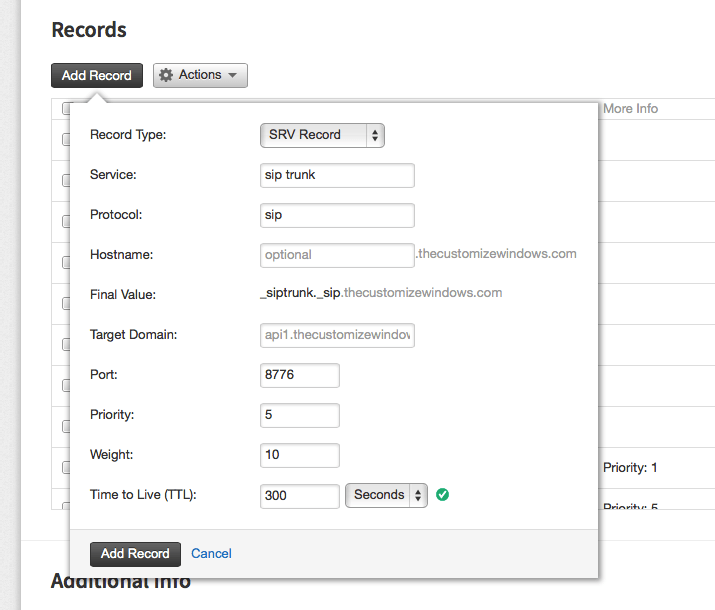Toggle the header select-all checkbox in records table
The width and height of the screenshot is (715, 610).
(x=66, y=109)
